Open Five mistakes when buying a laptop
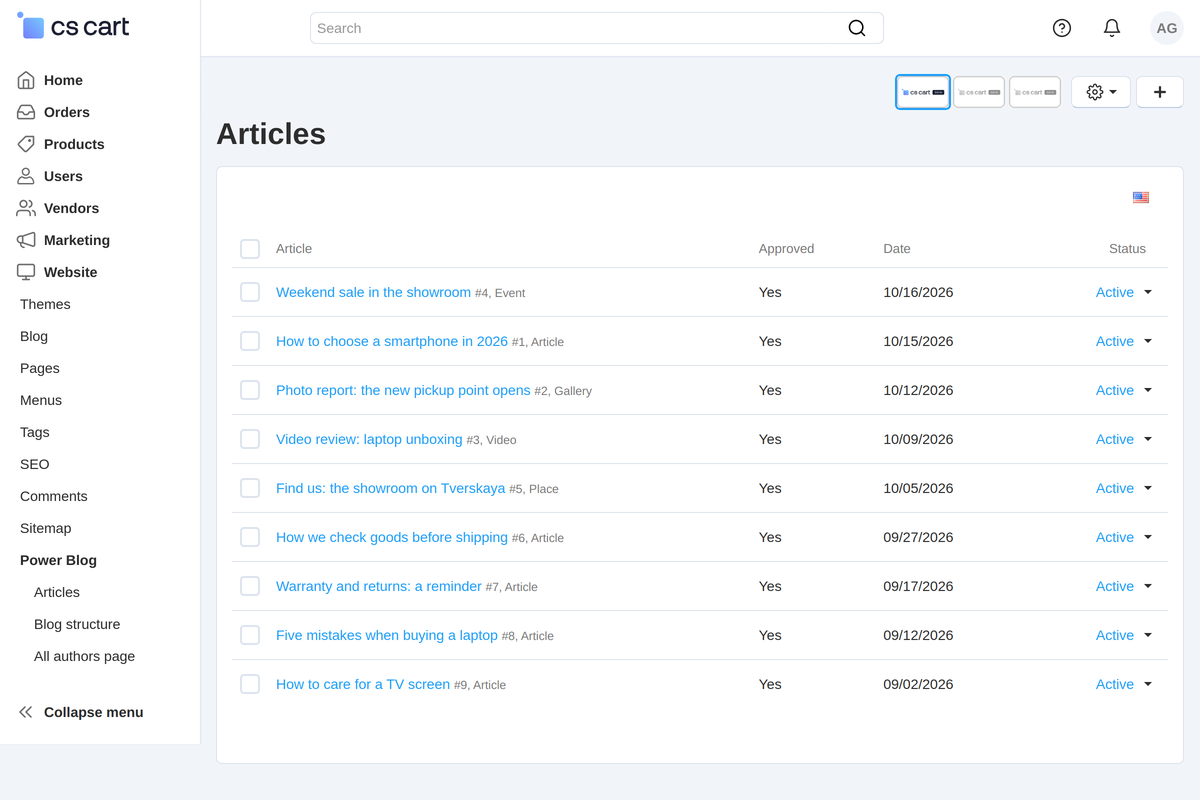Viewport: 1200px width, 800px height. 387,635
